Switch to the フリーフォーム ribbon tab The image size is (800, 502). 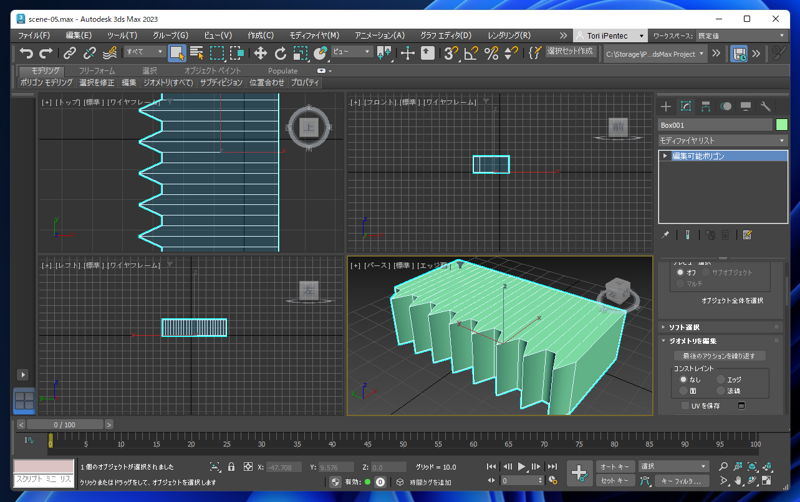[x=97, y=71]
